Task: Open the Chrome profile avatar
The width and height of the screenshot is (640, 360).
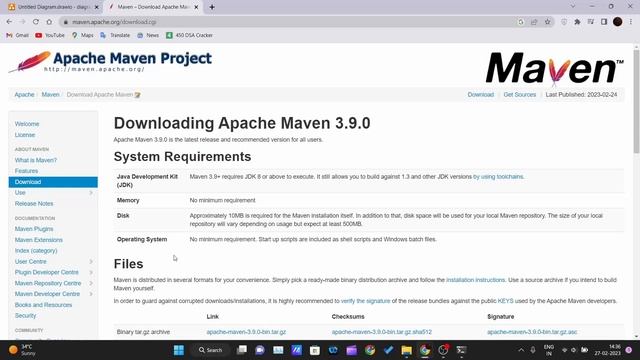Action: (x=618, y=22)
